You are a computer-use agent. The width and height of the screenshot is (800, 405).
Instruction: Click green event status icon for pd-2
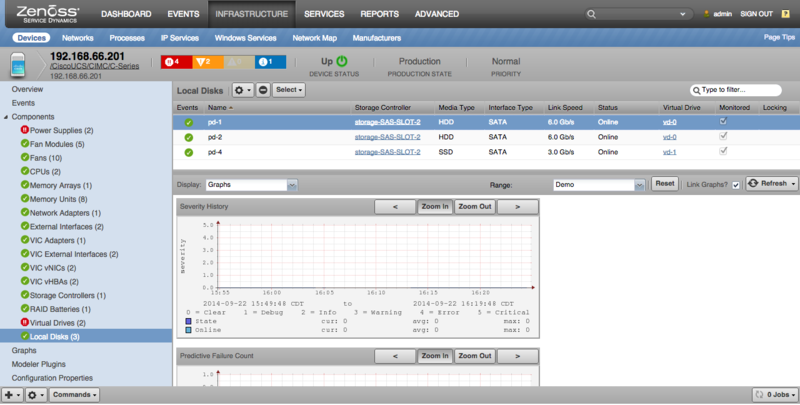[189, 137]
